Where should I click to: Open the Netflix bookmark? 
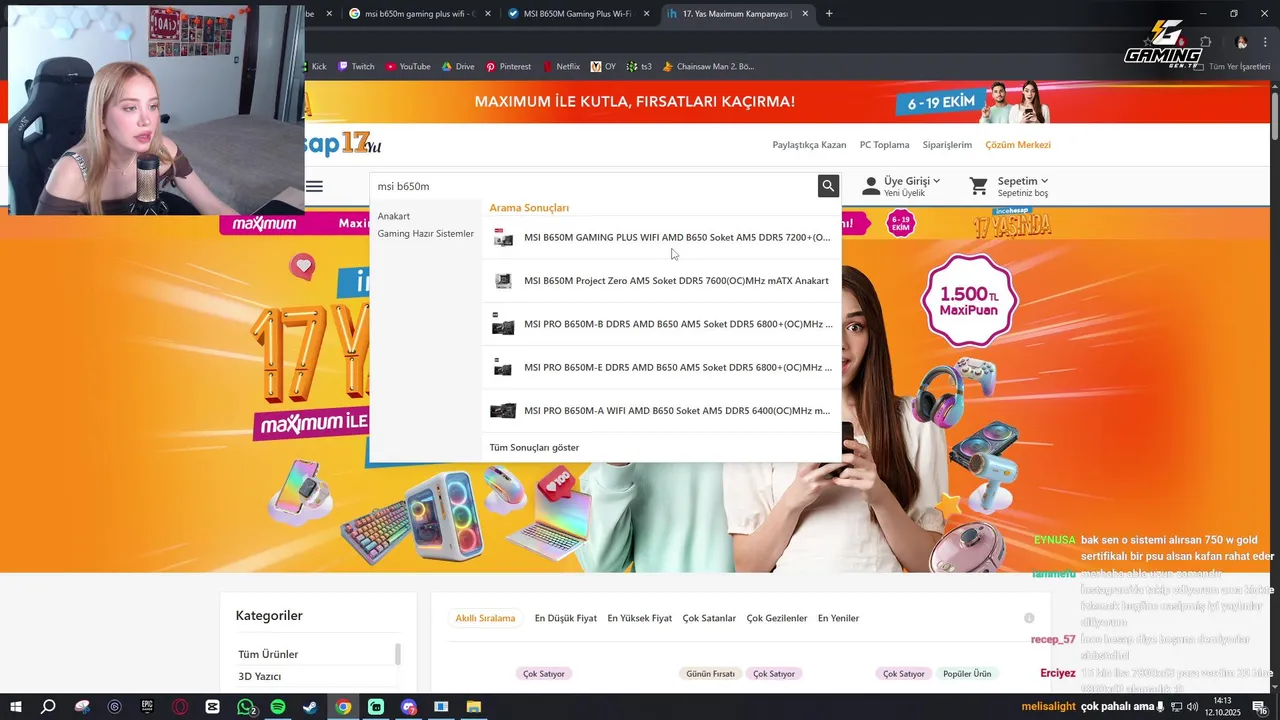pos(561,67)
